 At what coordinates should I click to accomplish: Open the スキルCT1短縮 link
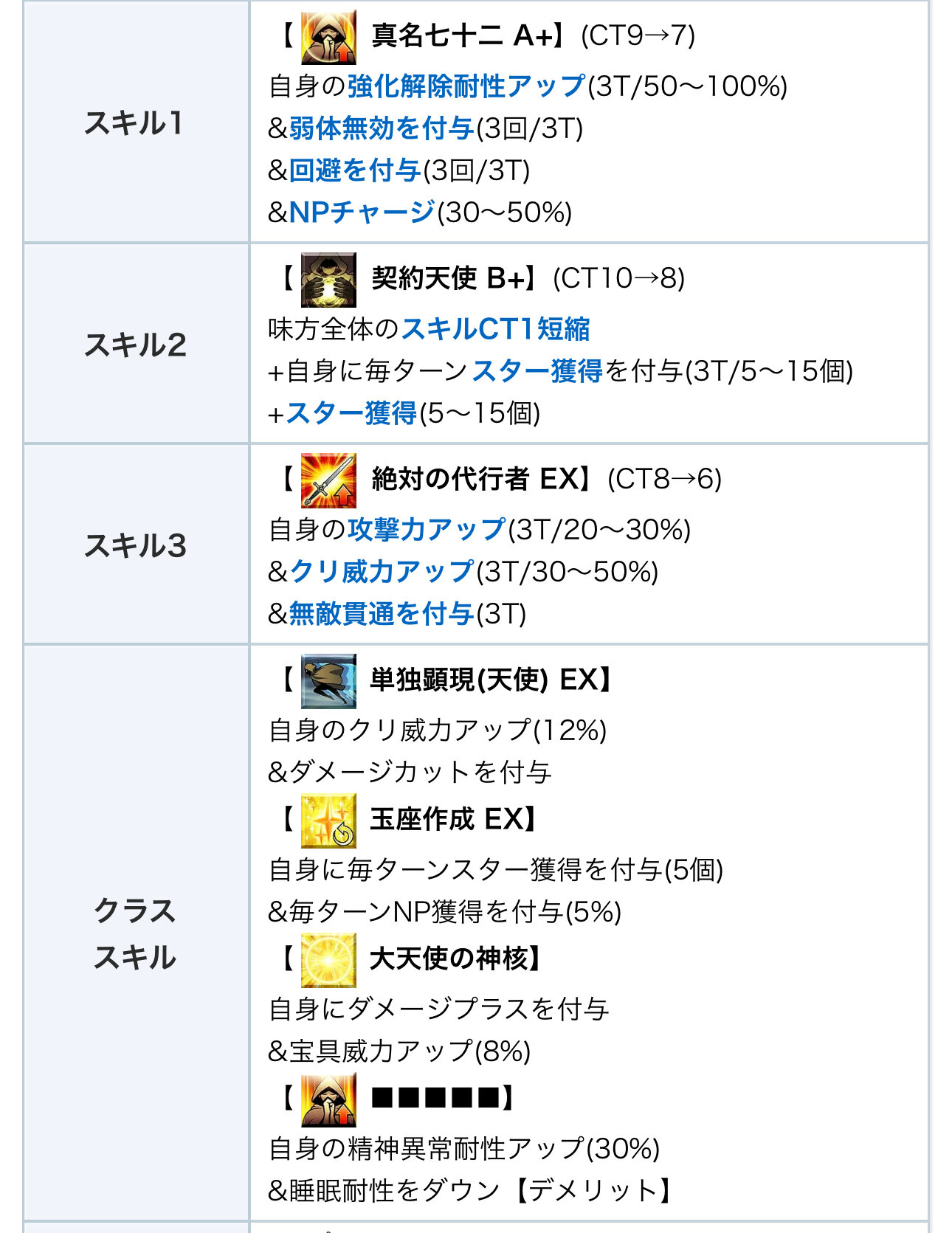click(496, 329)
